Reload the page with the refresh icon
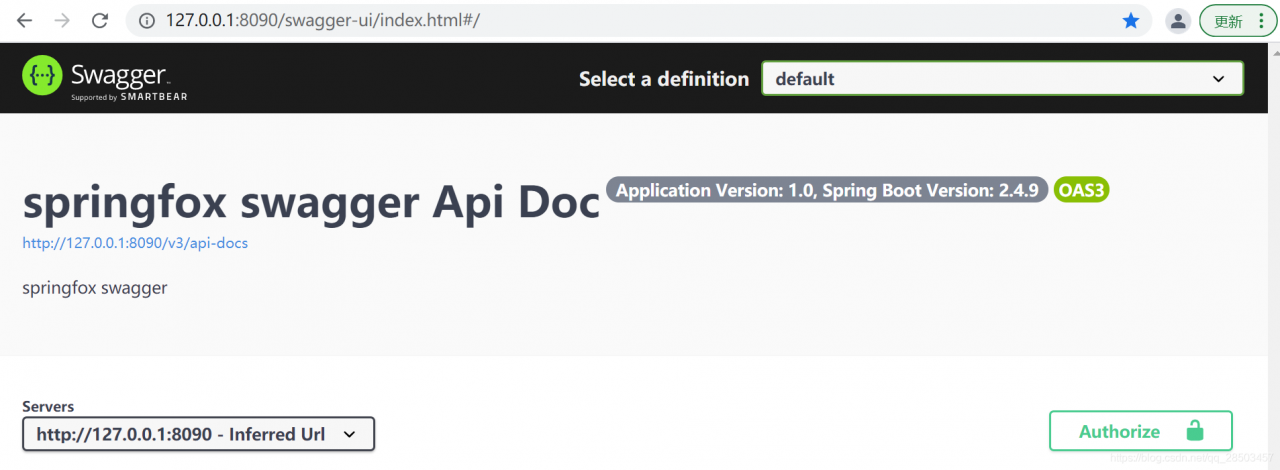Screen dimensions: 1280x470 100,21
